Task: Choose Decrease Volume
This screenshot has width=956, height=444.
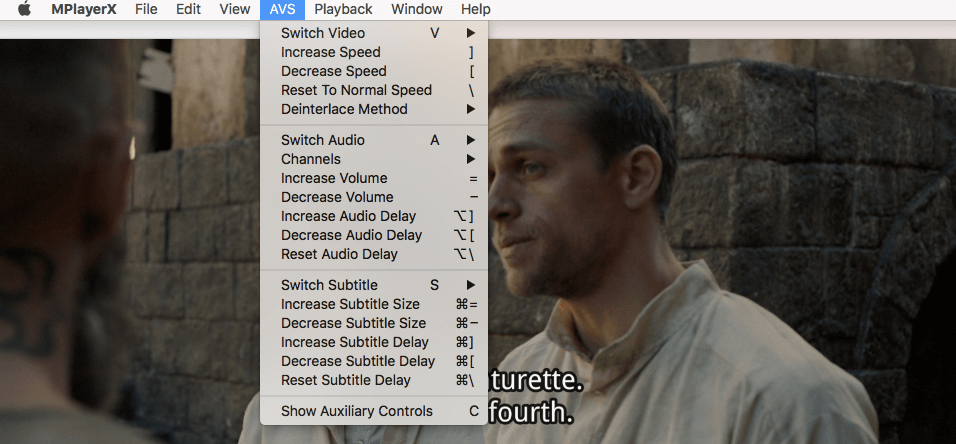Action: 374,197
